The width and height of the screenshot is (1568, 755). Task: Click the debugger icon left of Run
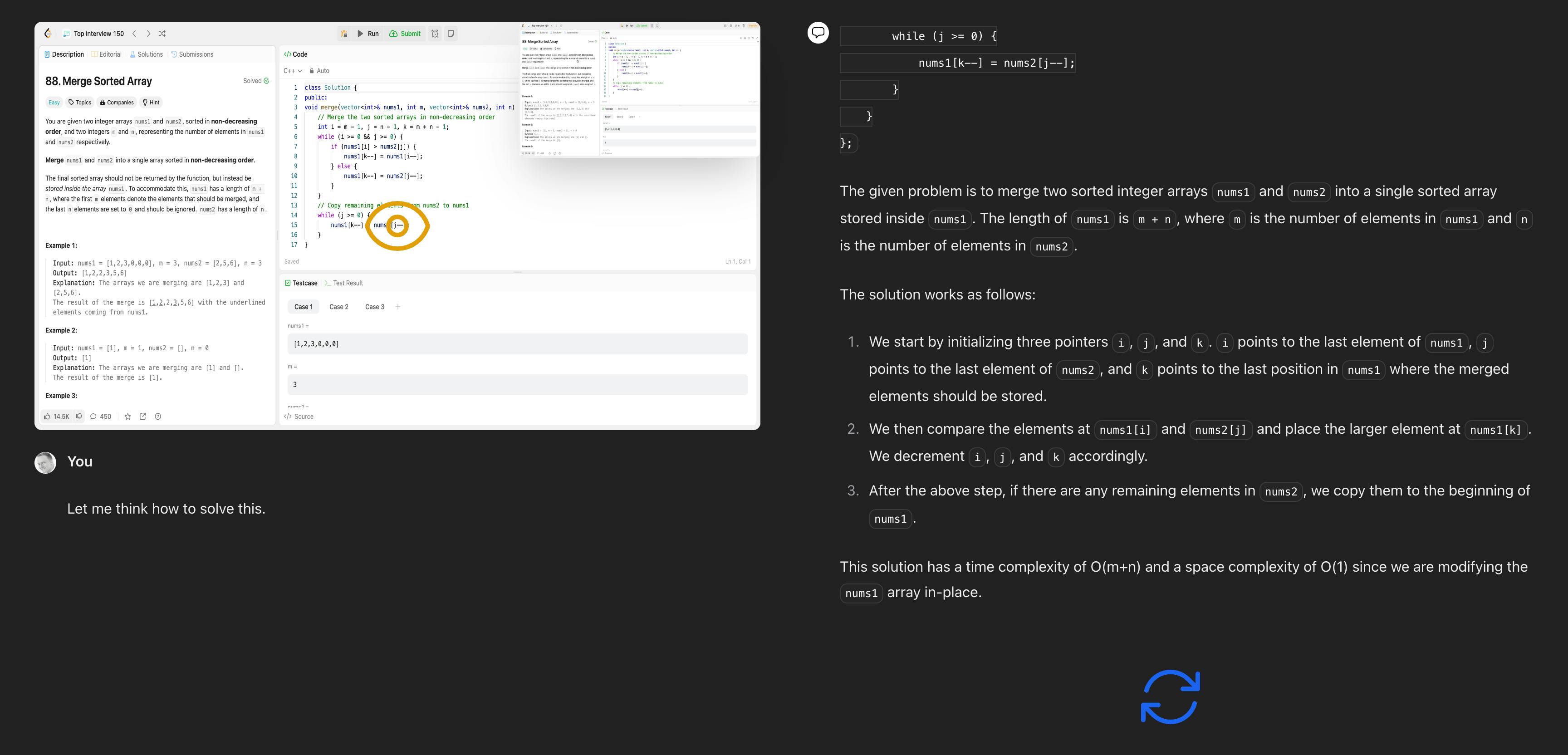point(344,34)
